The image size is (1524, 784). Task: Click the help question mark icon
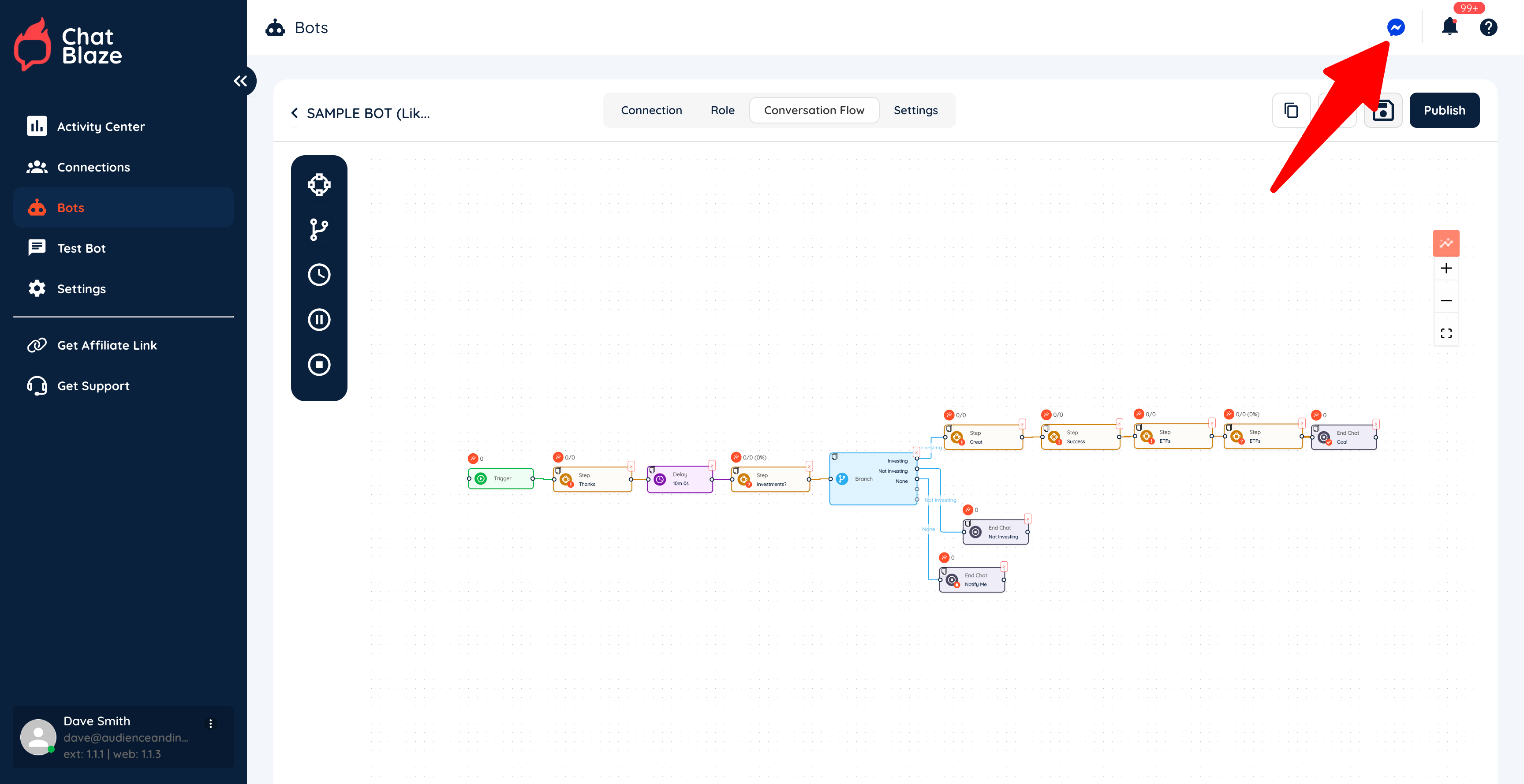[x=1488, y=27]
